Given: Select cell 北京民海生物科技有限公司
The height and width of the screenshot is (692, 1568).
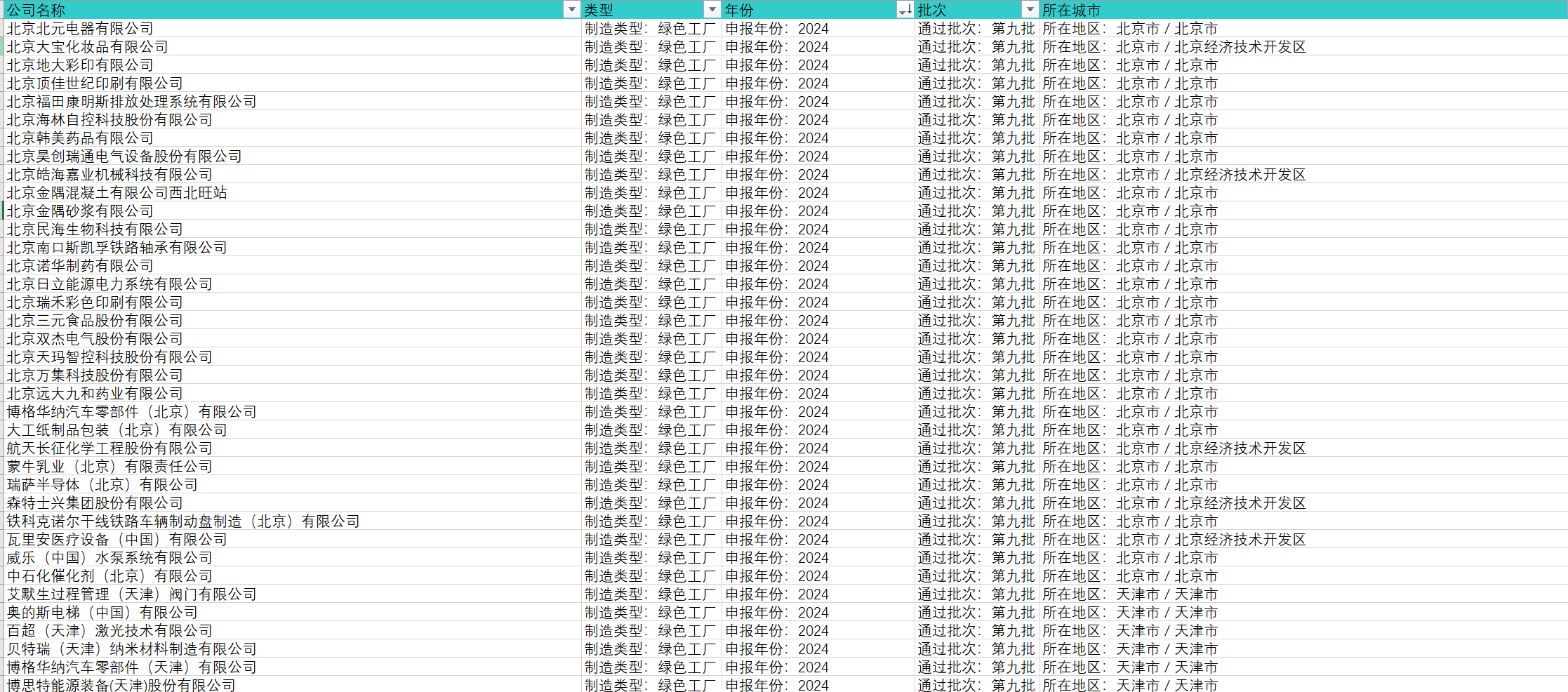Looking at the screenshot, I should tap(293, 229).
